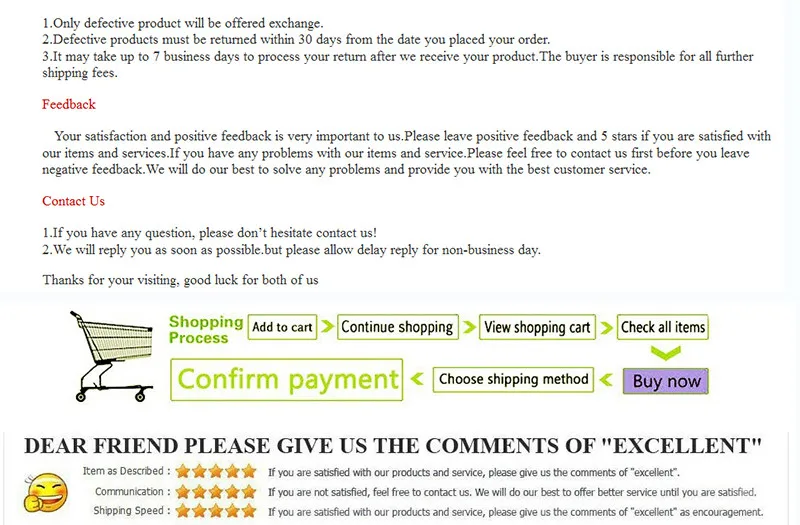Click the Shipping Speed star rating
800x525 pixels.
216,511
